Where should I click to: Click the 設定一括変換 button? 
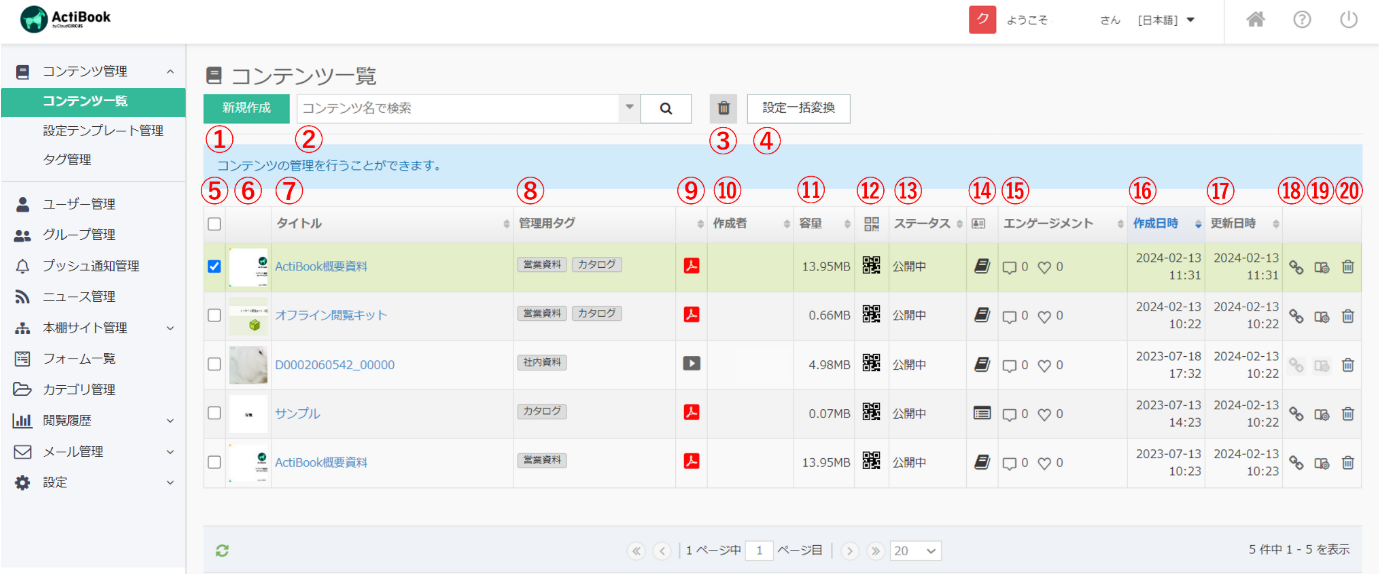pyautogui.click(x=798, y=108)
